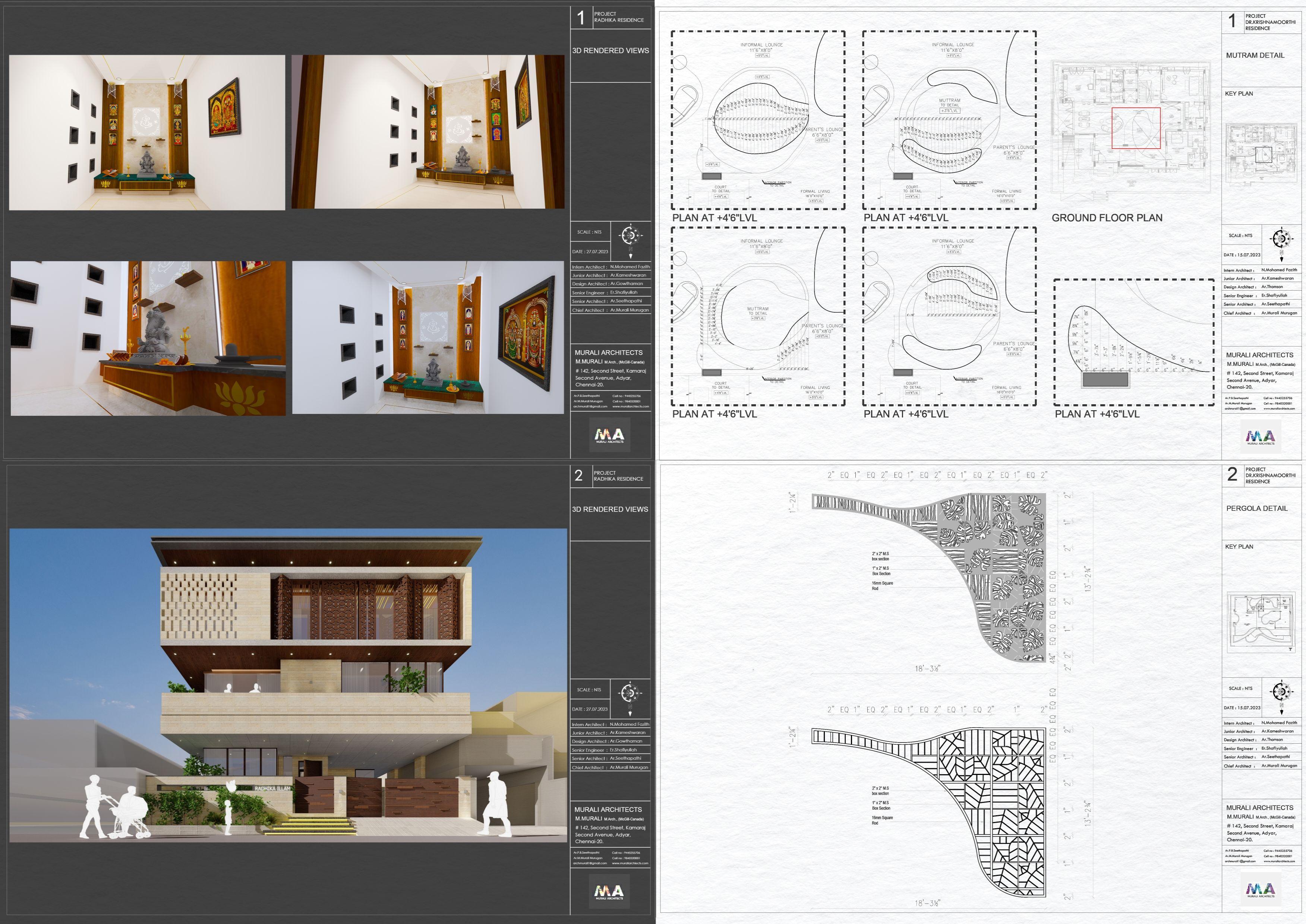Open the Radhika Illam house elevation render
Image resolution: width=1306 pixels, height=924 pixels.
pos(288,685)
